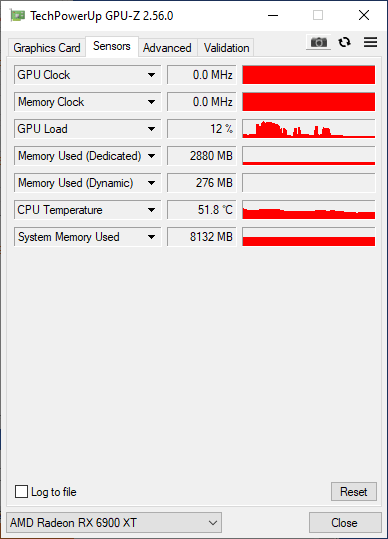Screen dimensions: 388x539
Task: Click the refresh arrows icon
Action: tap(344, 42)
